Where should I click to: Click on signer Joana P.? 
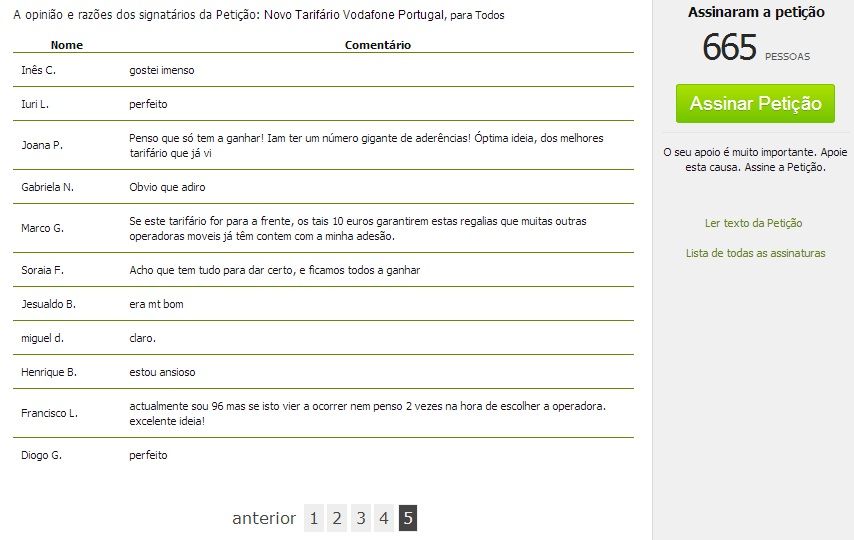pyautogui.click(x=42, y=145)
